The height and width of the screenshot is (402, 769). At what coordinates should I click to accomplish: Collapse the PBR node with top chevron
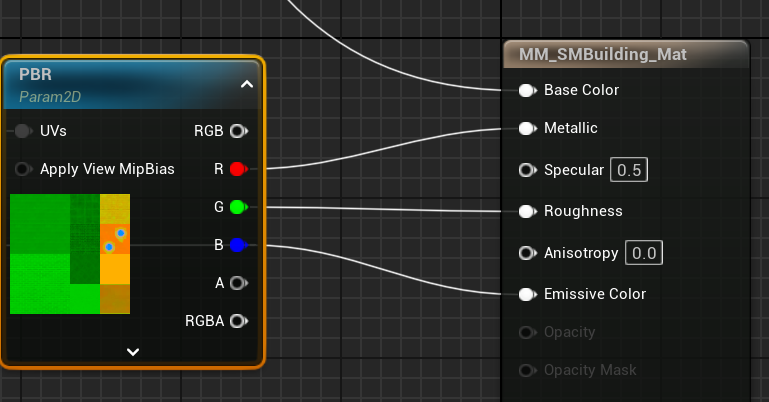[247, 84]
